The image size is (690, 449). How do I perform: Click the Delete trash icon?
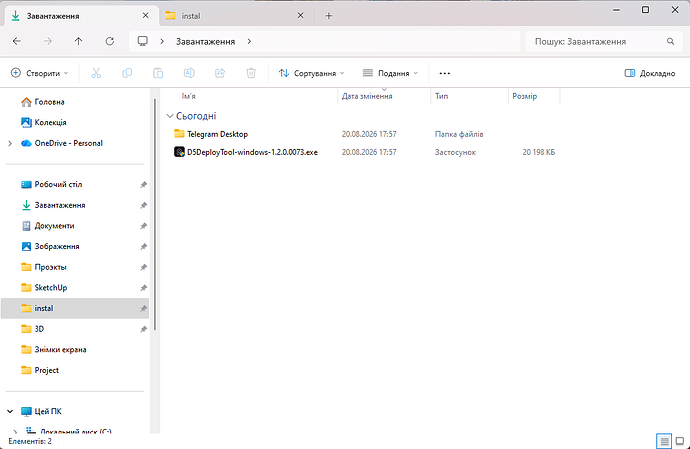point(251,73)
